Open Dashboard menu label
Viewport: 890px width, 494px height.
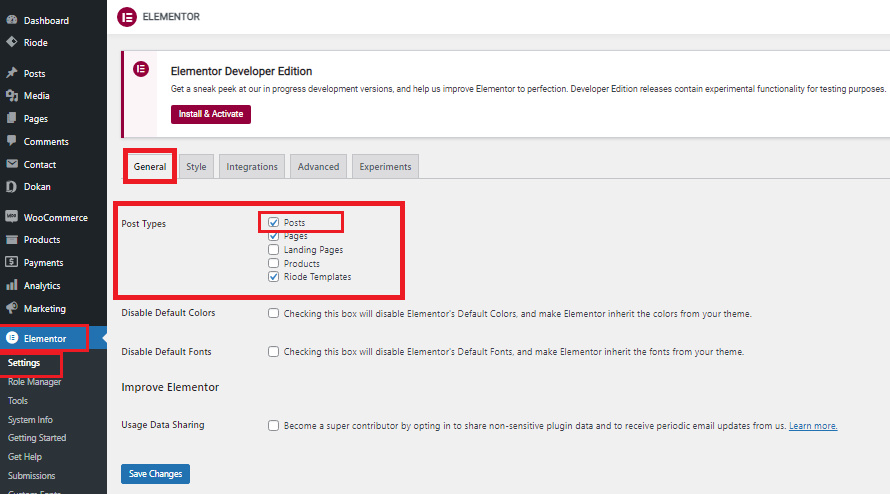46,20
